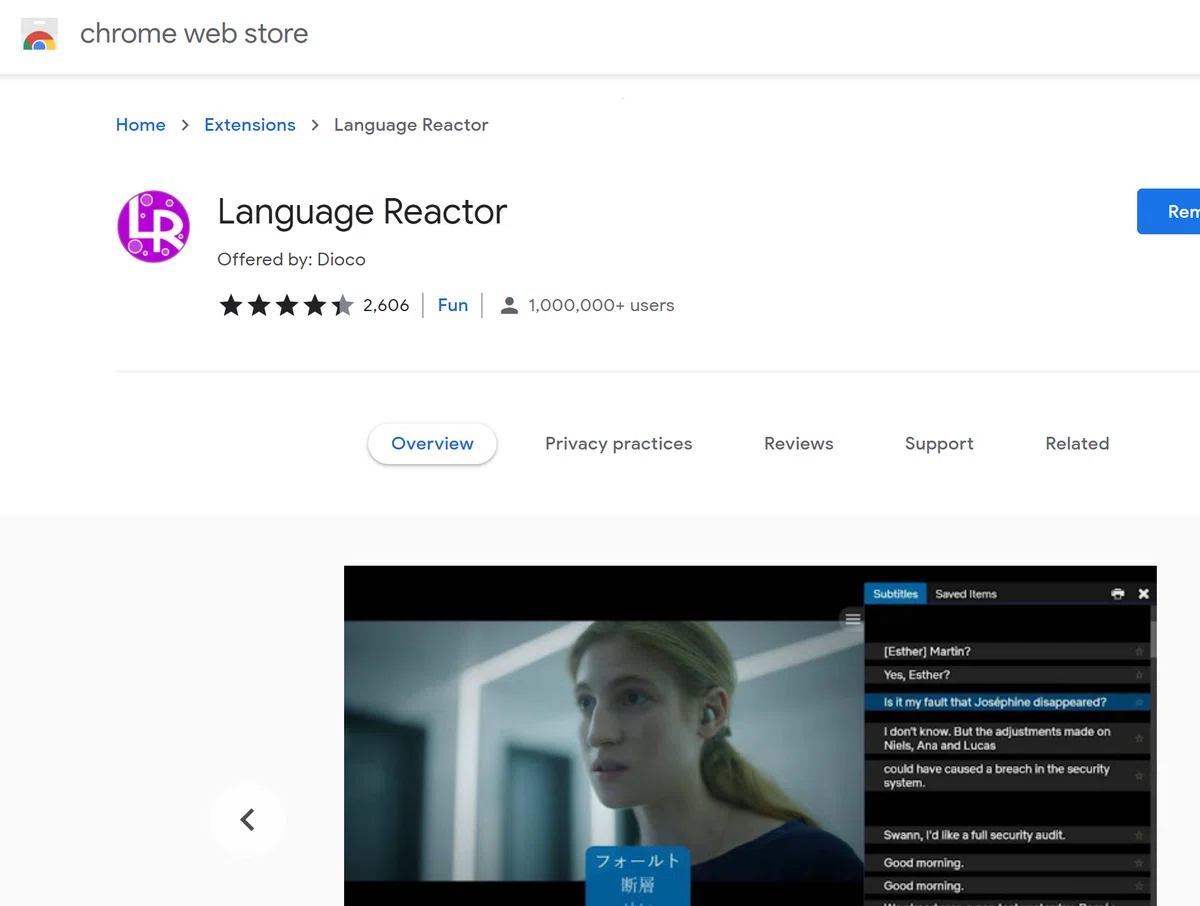The image size is (1200, 906).
Task: Click the Fun category link
Action: point(453,306)
